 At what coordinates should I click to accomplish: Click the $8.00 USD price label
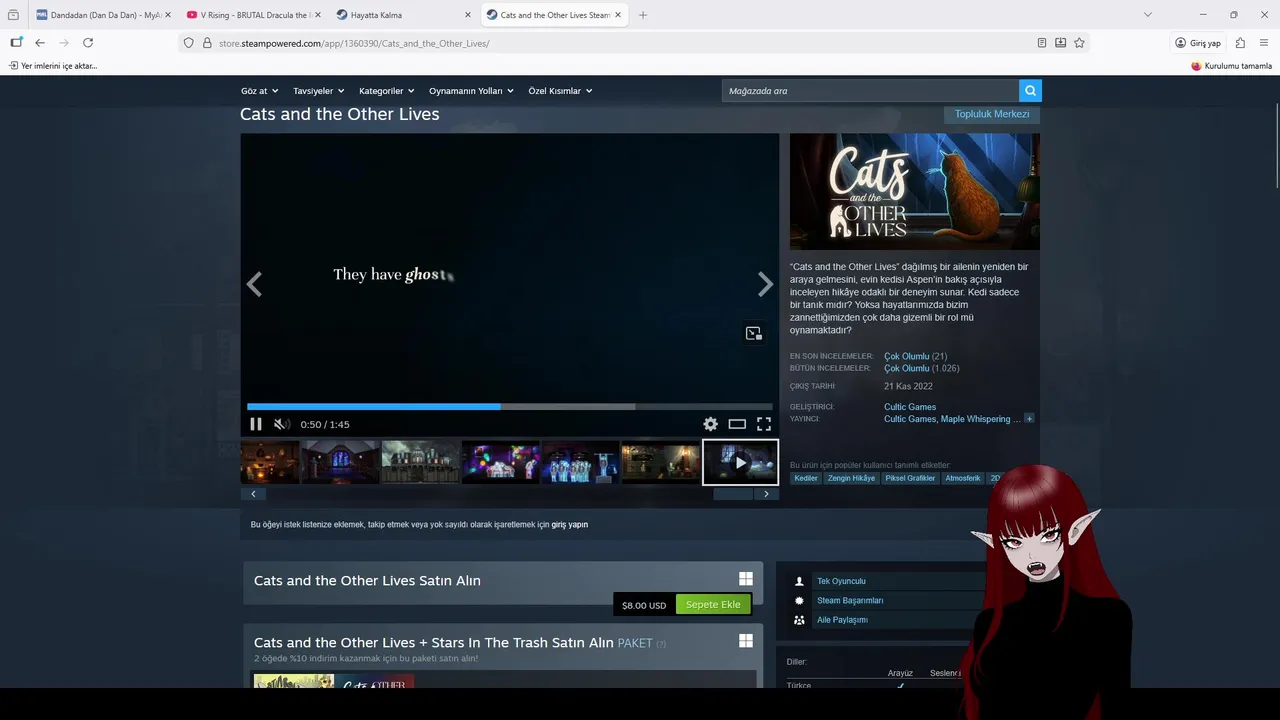[x=644, y=605]
